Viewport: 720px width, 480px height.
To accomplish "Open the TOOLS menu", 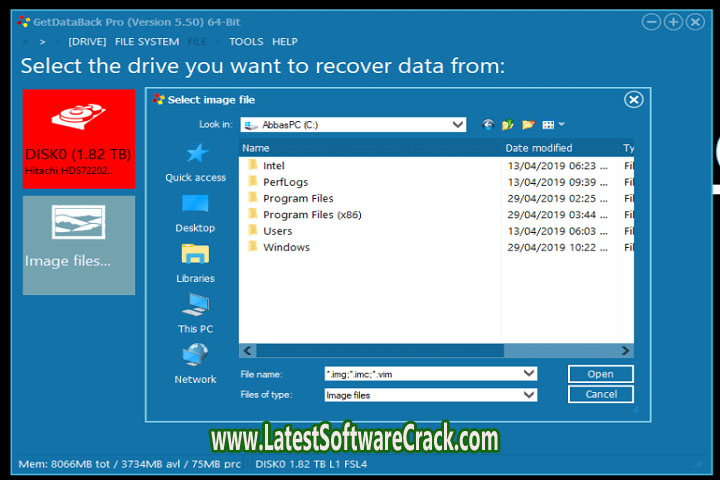I will tap(246, 42).
